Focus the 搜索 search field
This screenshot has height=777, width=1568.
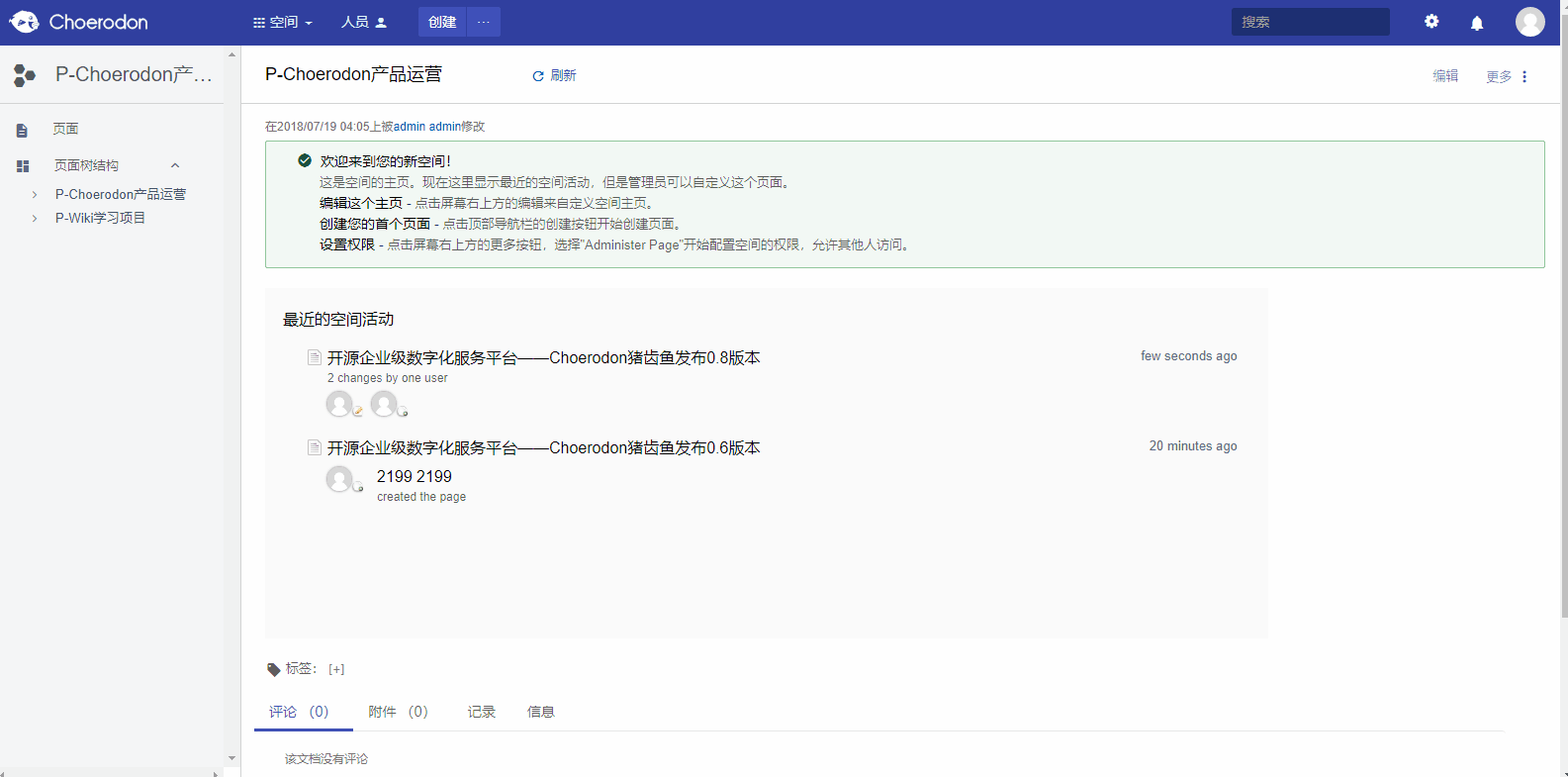pyautogui.click(x=1311, y=22)
